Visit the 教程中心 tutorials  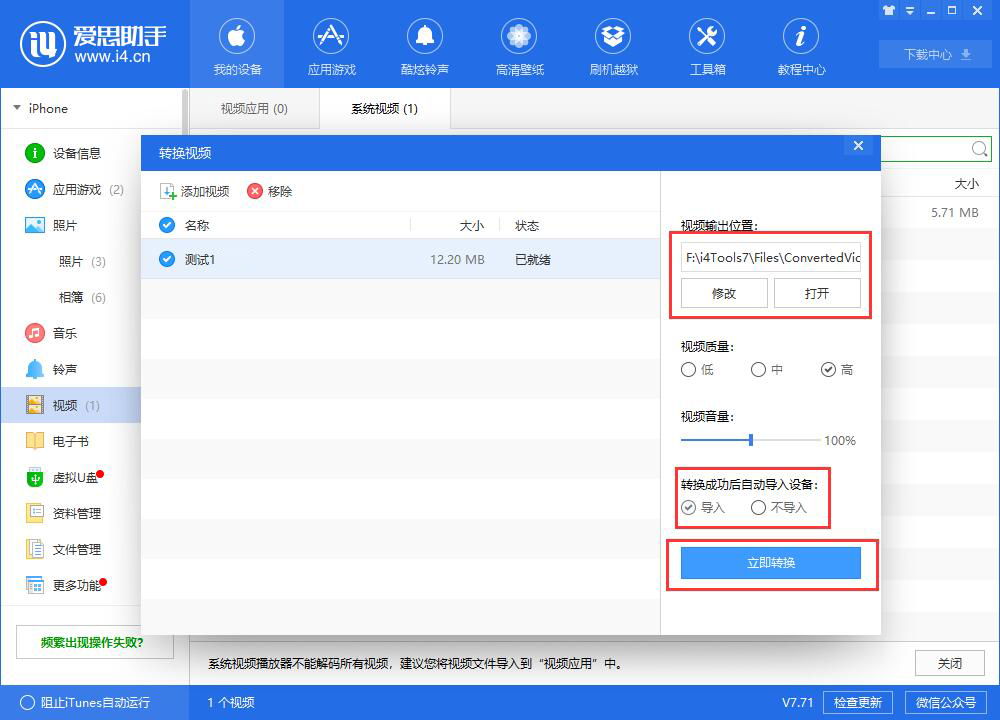point(800,44)
